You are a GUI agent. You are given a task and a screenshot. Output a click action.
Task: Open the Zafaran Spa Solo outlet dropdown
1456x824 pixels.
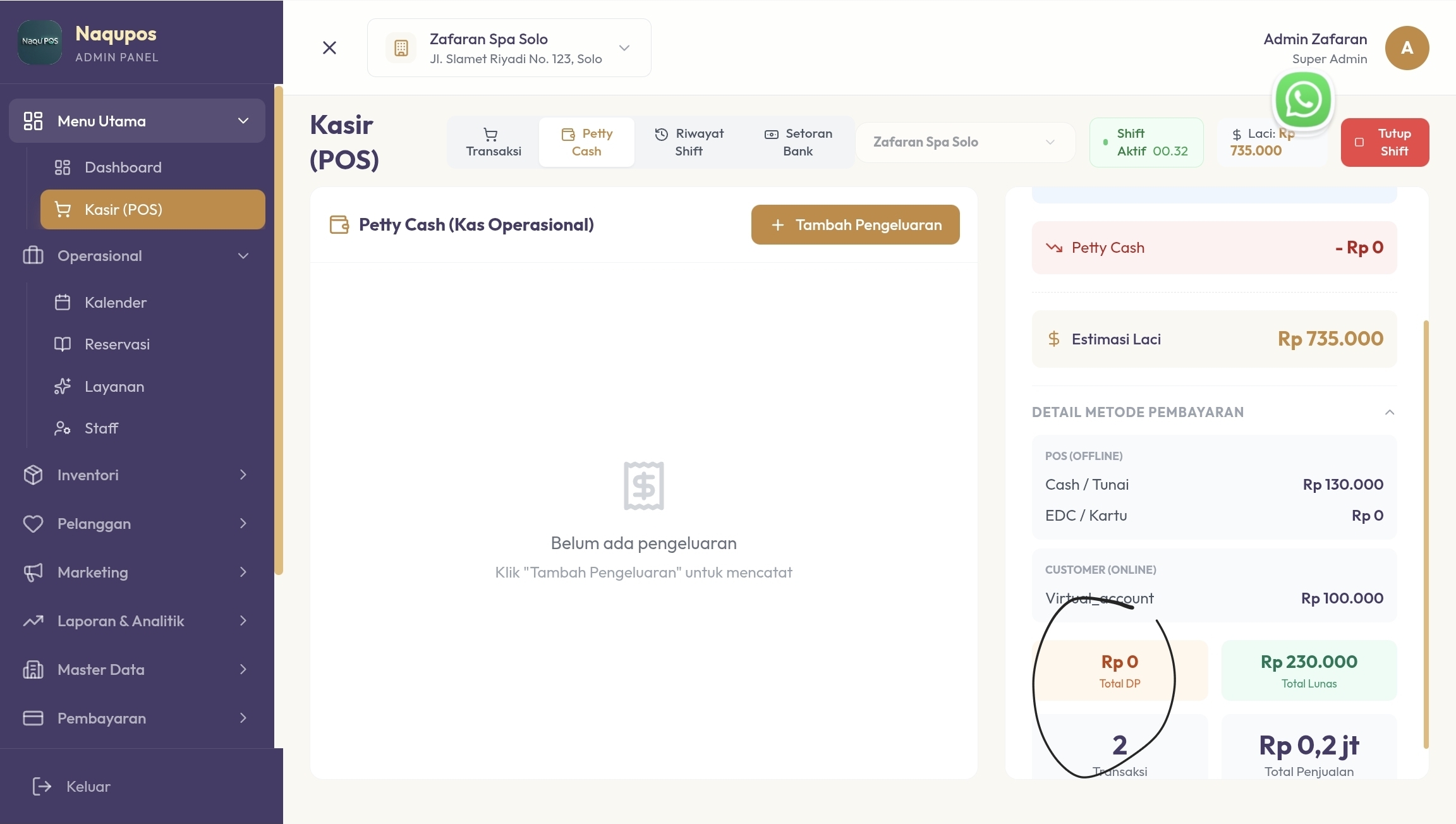point(509,48)
